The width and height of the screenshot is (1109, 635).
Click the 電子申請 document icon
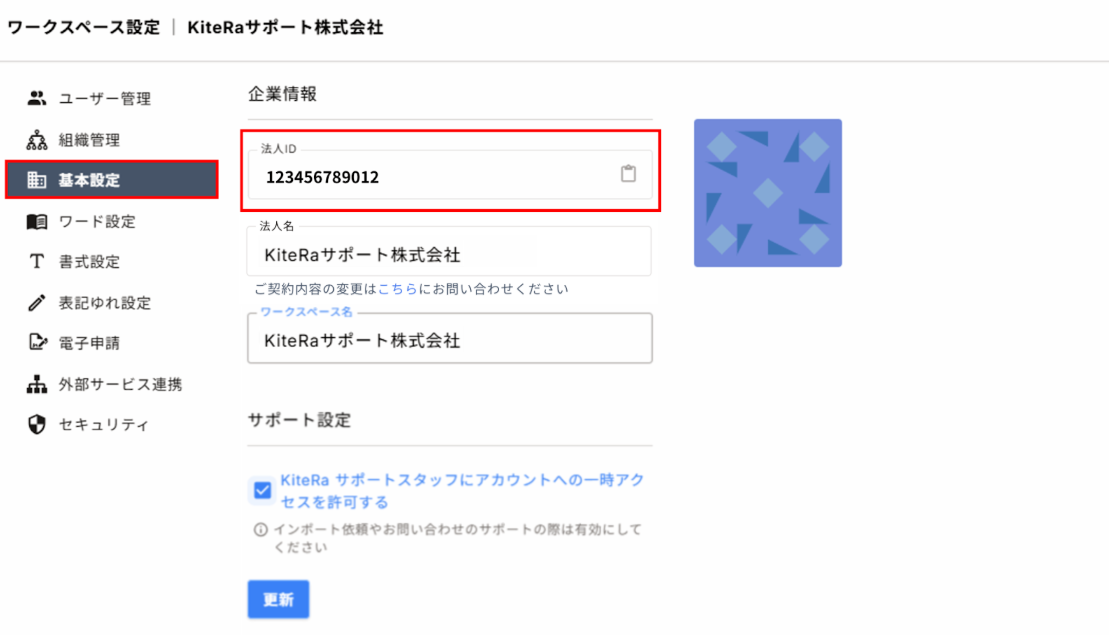[x=37, y=343]
